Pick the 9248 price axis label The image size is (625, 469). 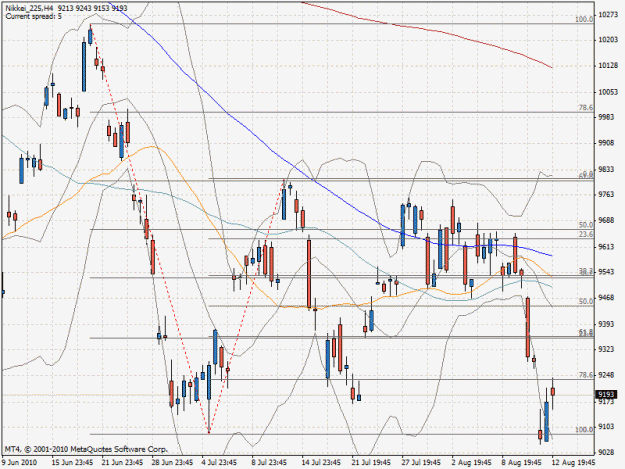point(607,375)
